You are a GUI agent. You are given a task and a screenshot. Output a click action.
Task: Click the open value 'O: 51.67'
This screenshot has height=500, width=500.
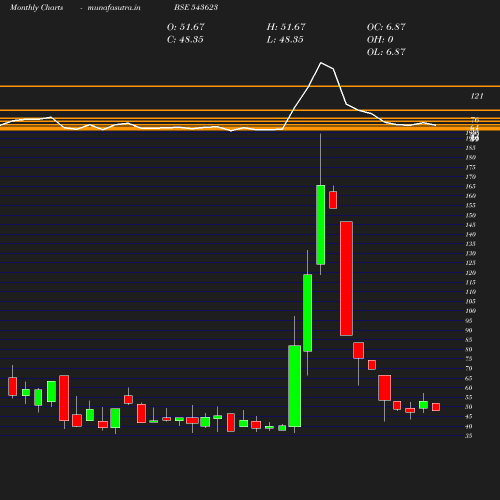coord(185,27)
